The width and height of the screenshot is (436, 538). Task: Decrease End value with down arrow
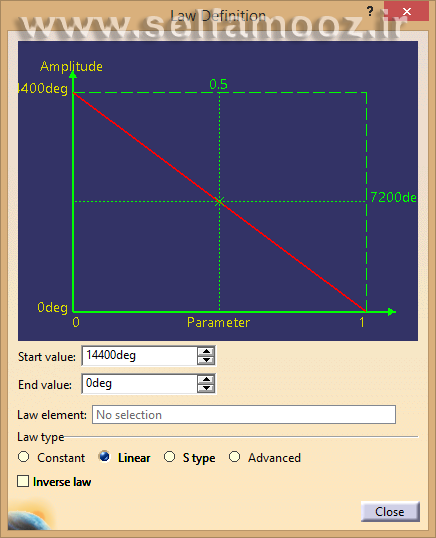point(206,388)
